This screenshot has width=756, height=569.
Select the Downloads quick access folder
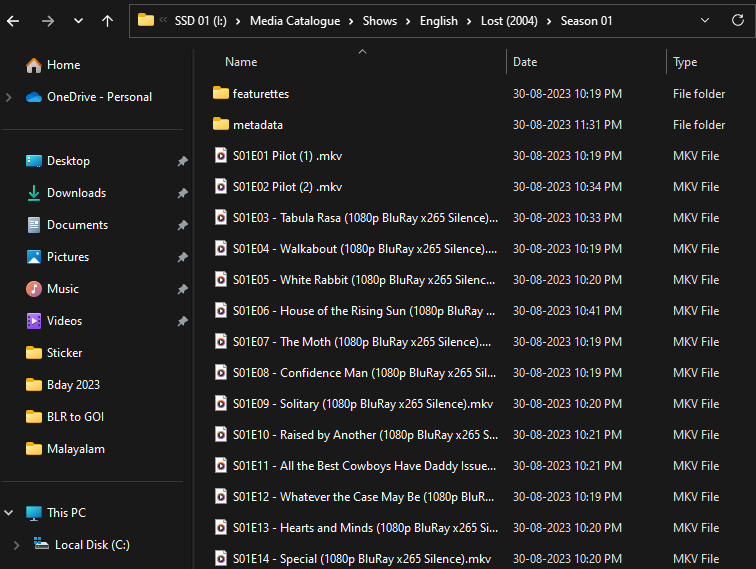coord(76,193)
